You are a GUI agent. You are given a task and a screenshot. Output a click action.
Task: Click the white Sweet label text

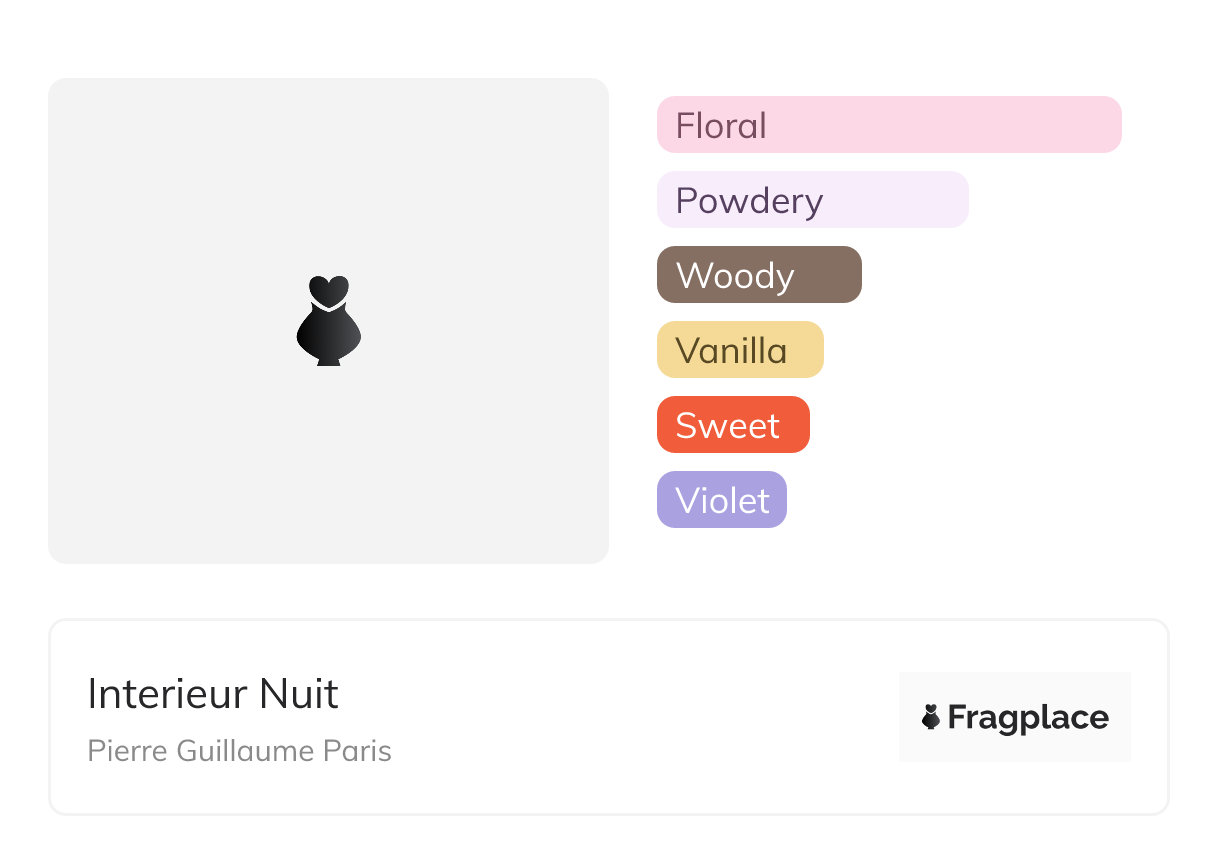point(727,426)
